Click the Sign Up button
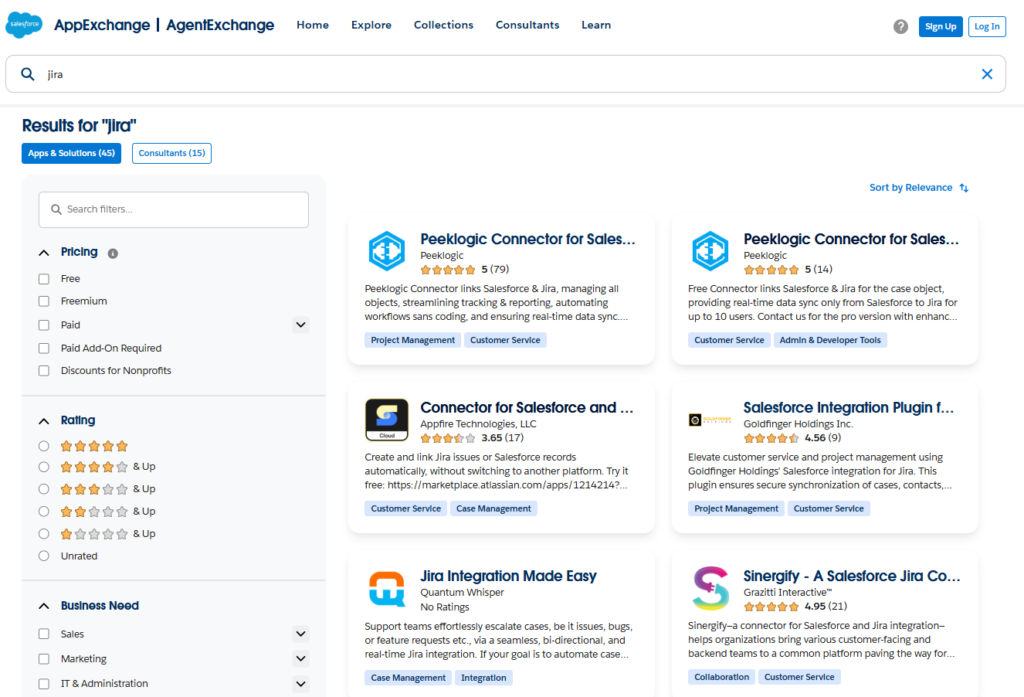Image resolution: width=1024 pixels, height=697 pixels. coord(940,26)
